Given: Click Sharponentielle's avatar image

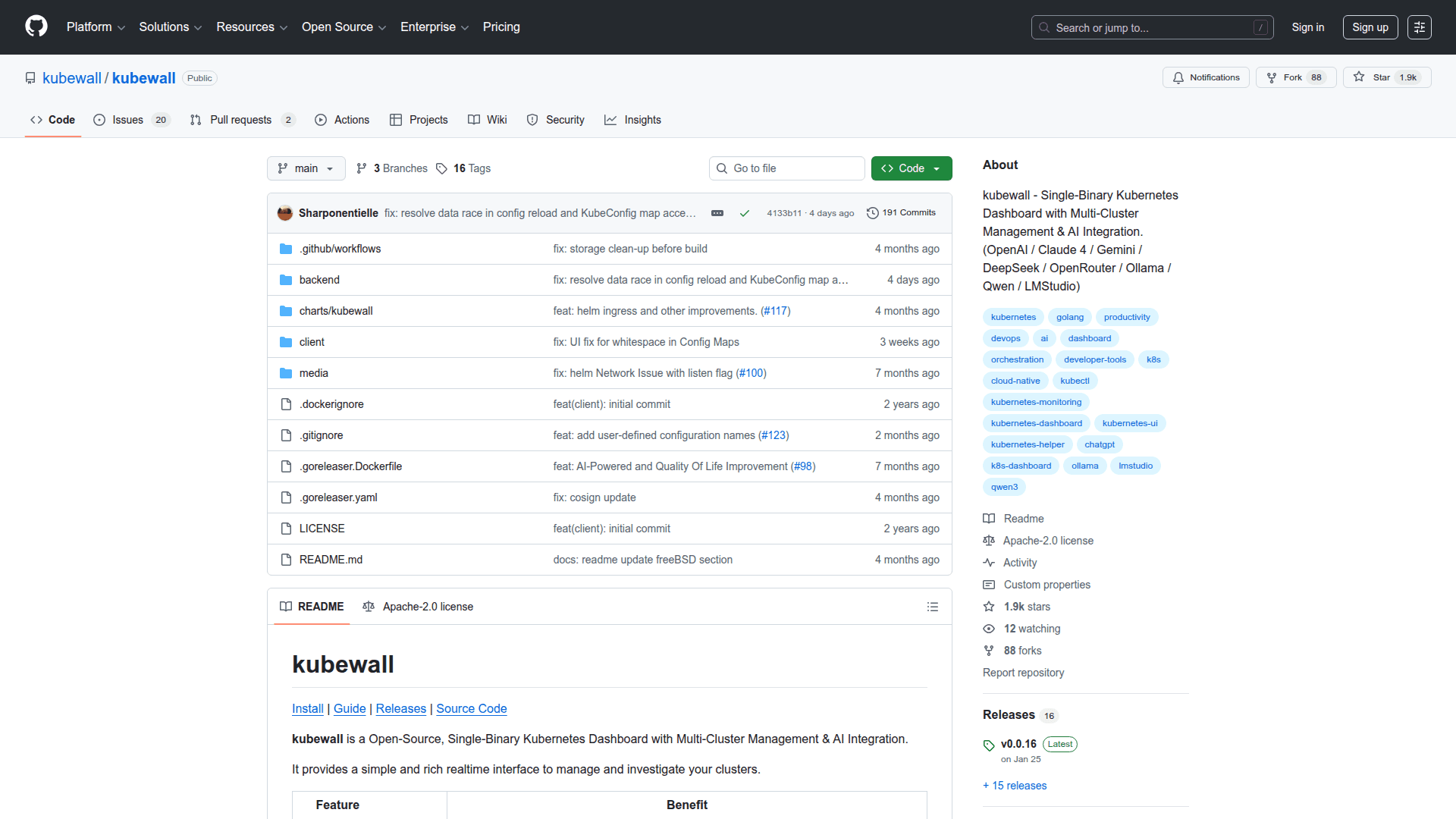Looking at the screenshot, I should 285,213.
